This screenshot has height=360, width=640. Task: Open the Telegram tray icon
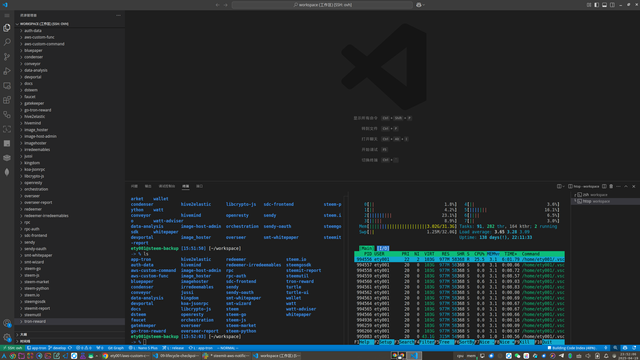[x=561, y=356]
